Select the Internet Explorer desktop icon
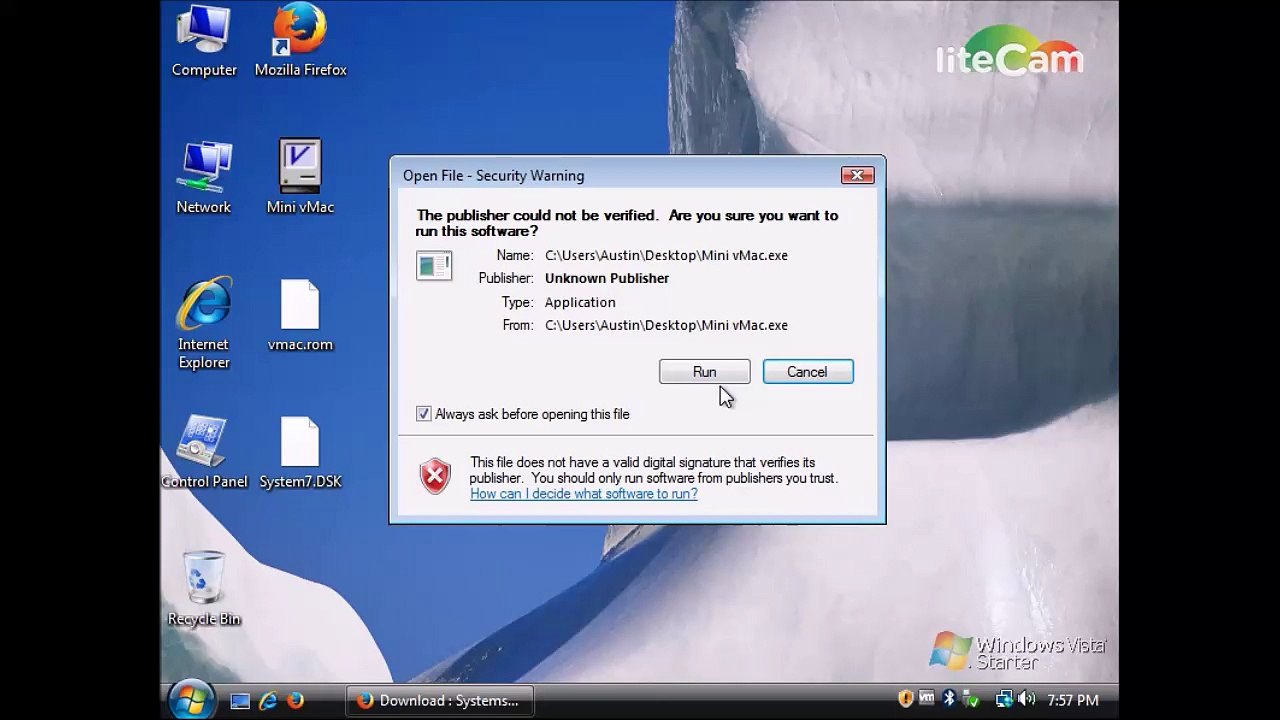Screen dimensions: 1280x720 click(x=204, y=323)
